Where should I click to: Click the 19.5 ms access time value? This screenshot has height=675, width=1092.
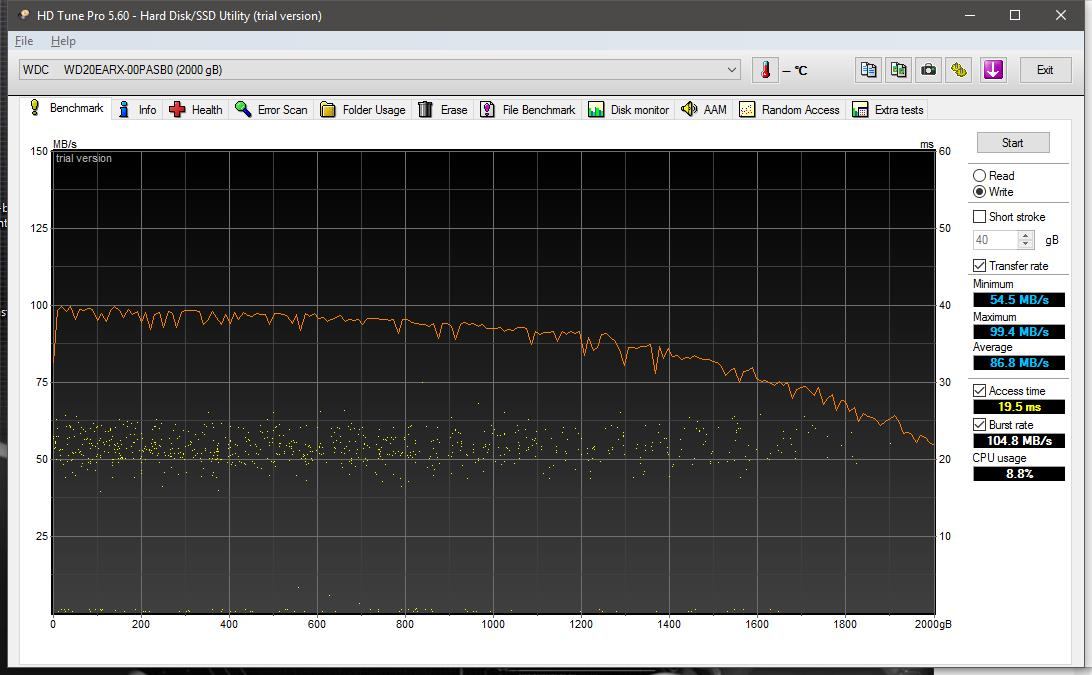tap(1019, 407)
